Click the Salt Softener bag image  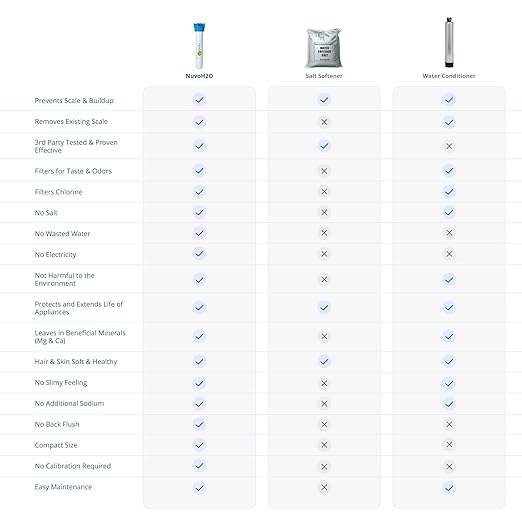pyautogui.click(x=324, y=48)
